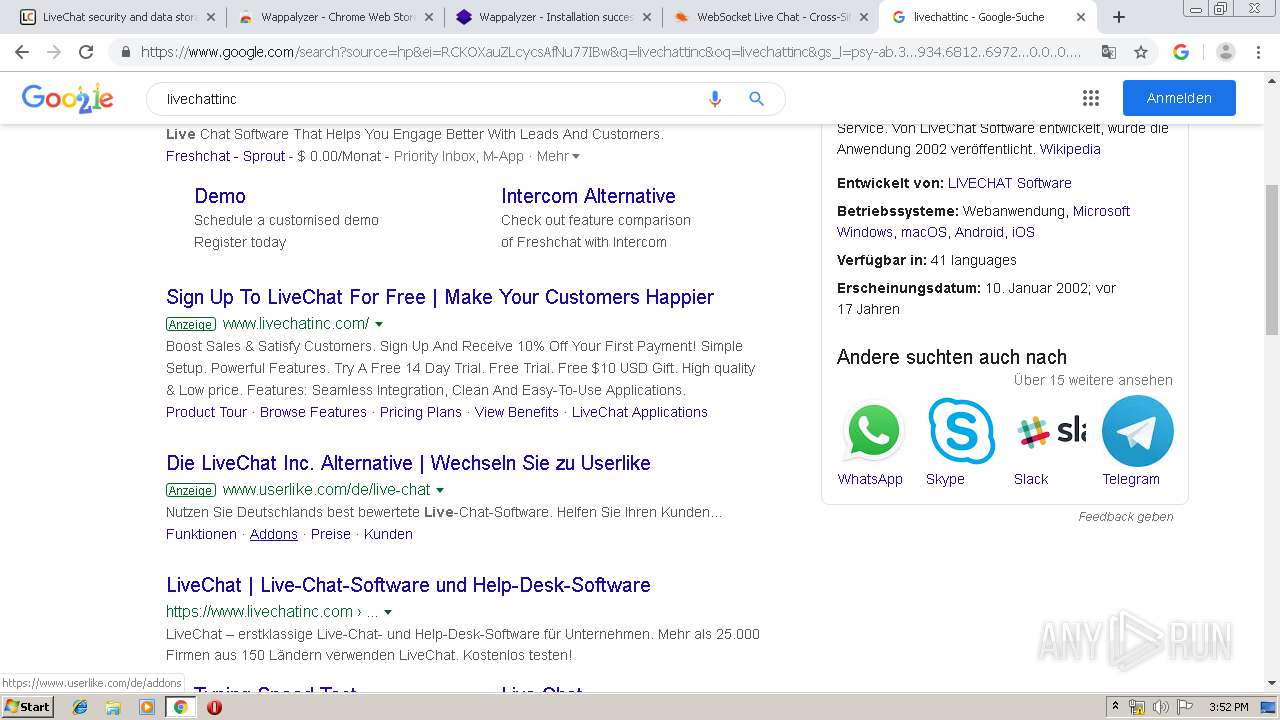Click Feedback geben below knowledge panel
Viewport: 1280px width, 720px height.
click(1126, 517)
